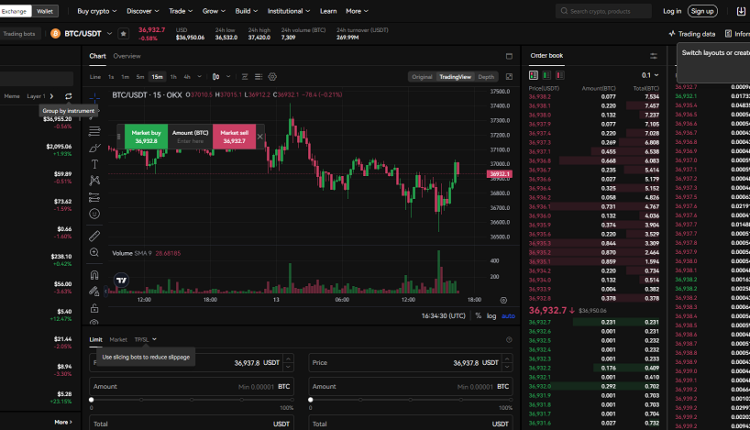Click the green Market buy button
750x430 pixels.
coord(146,136)
